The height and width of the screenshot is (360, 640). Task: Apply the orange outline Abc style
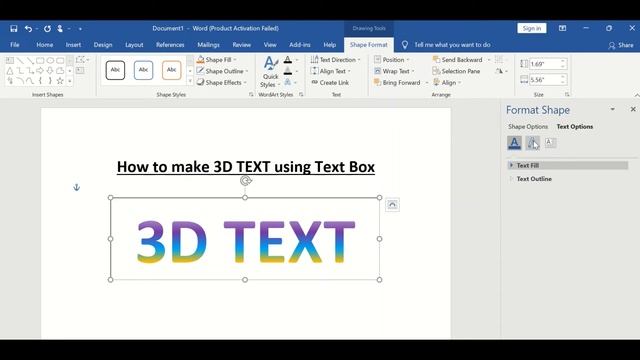tap(171, 70)
